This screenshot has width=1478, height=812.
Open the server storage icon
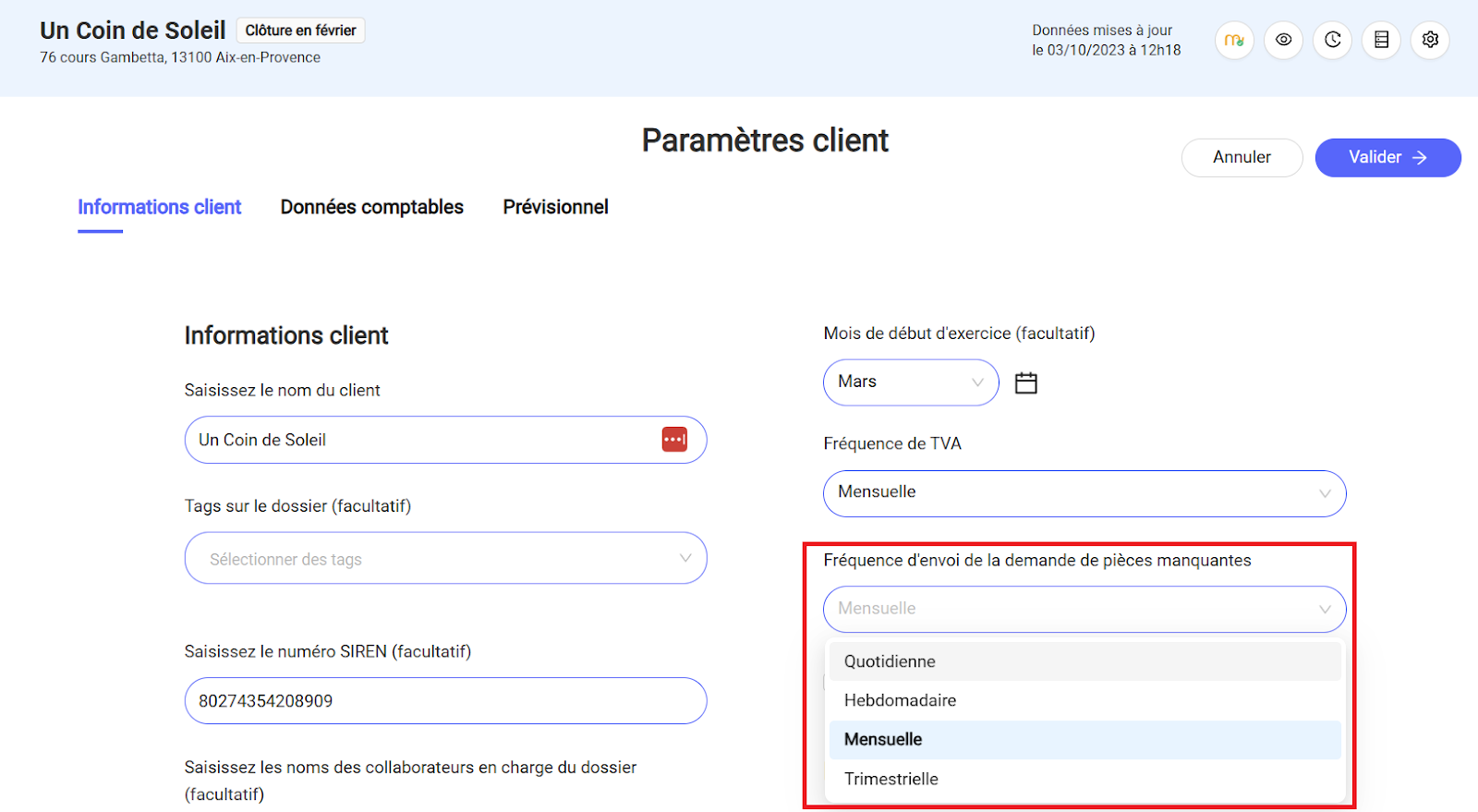1381,40
